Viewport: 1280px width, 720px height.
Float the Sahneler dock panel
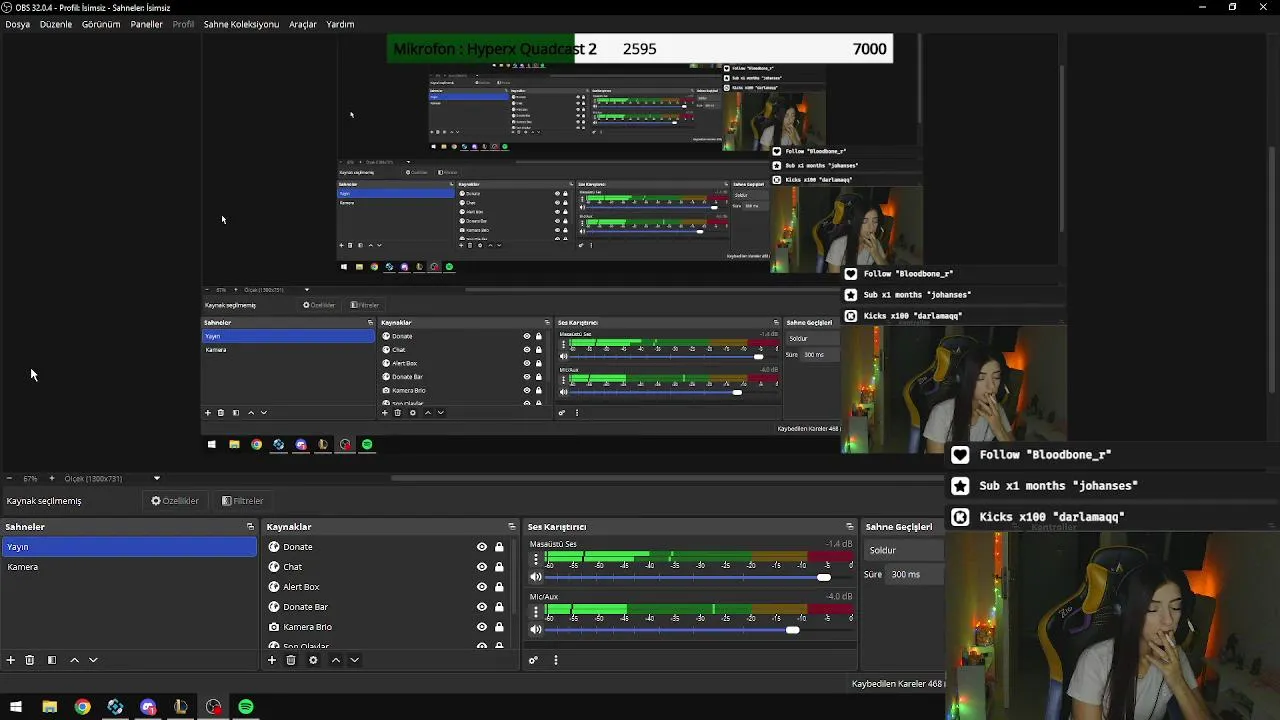pyautogui.click(x=250, y=527)
